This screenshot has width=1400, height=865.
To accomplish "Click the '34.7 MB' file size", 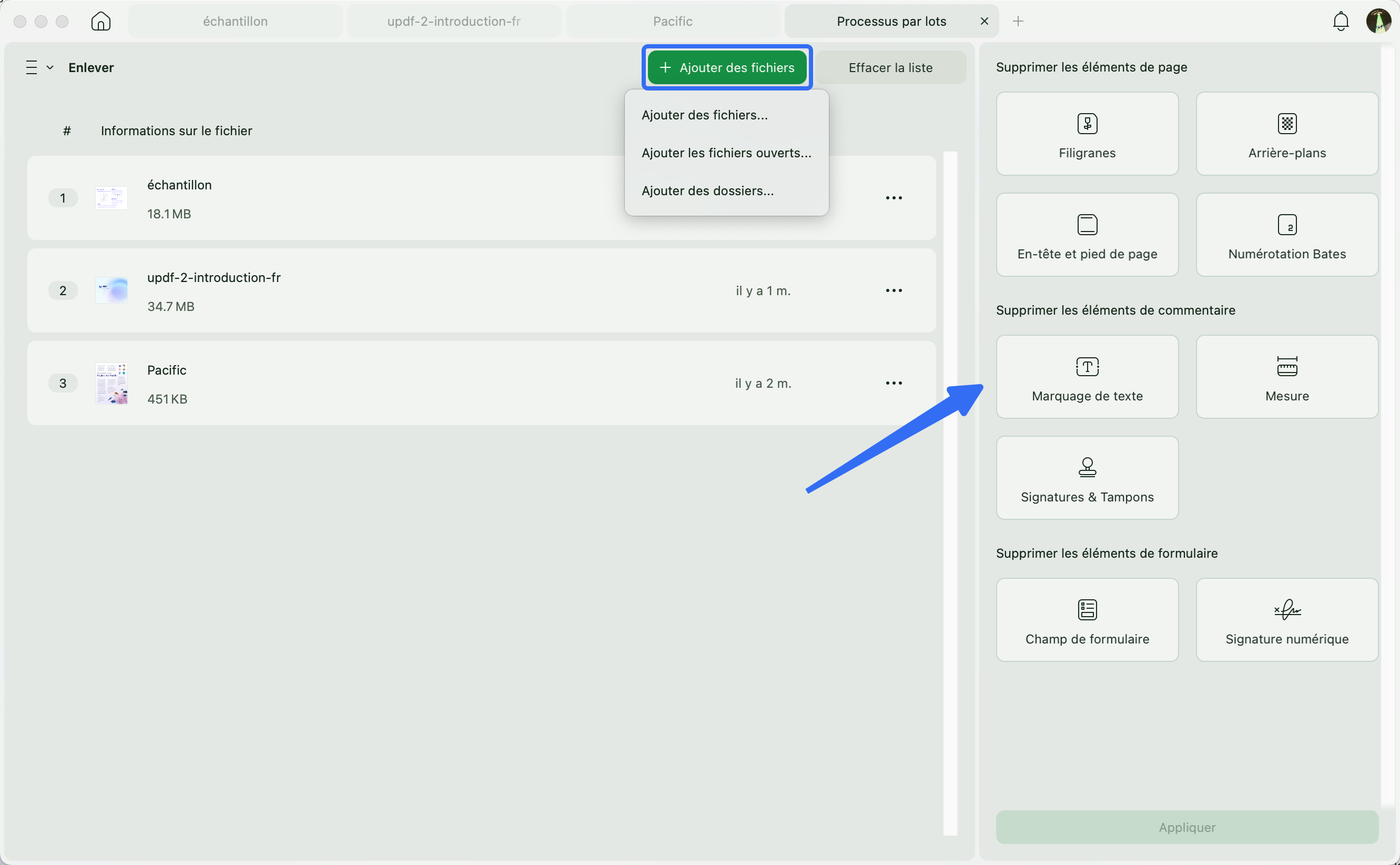I will (170, 307).
